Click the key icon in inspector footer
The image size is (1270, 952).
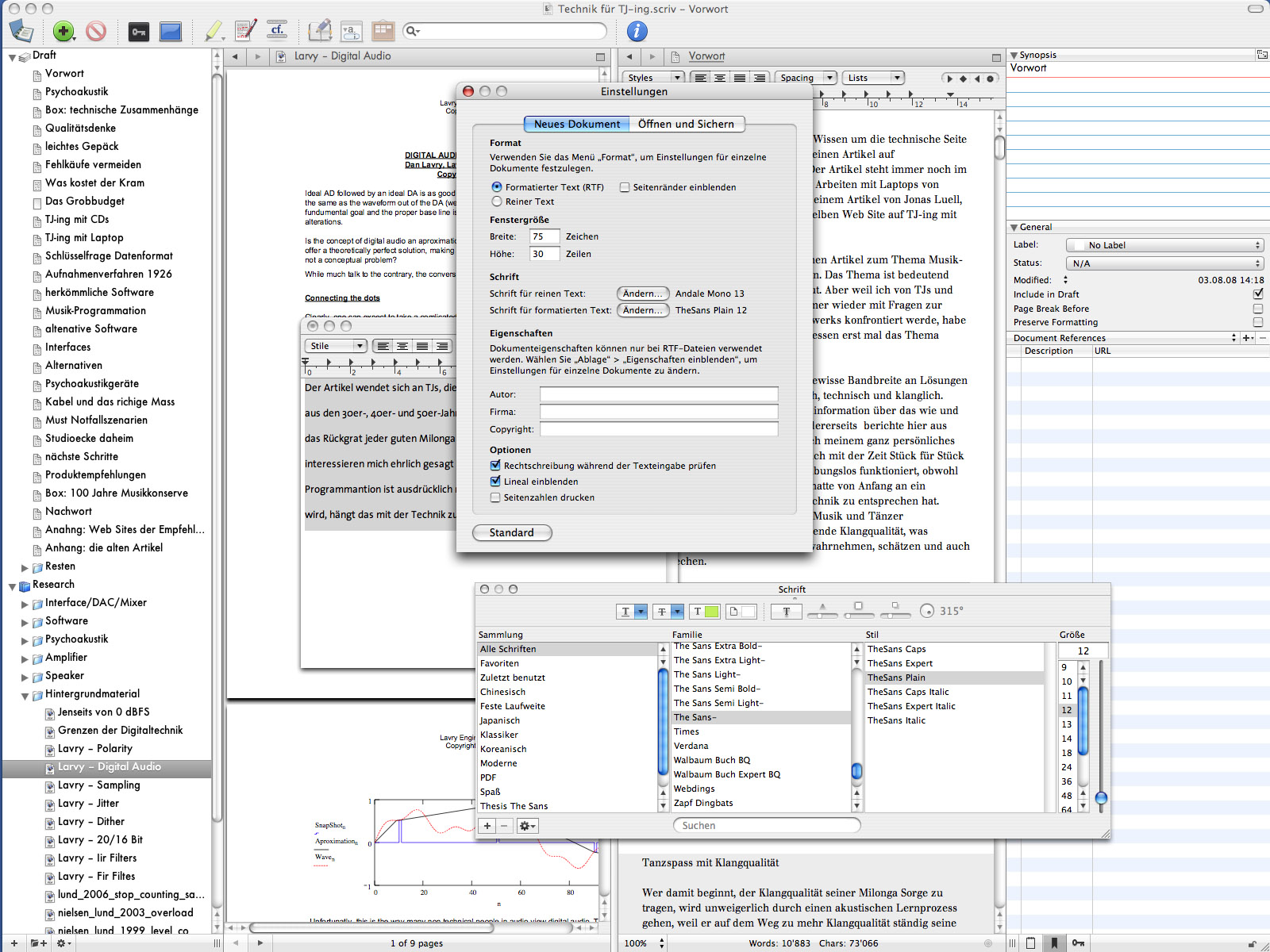pyautogui.click(x=1078, y=943)
